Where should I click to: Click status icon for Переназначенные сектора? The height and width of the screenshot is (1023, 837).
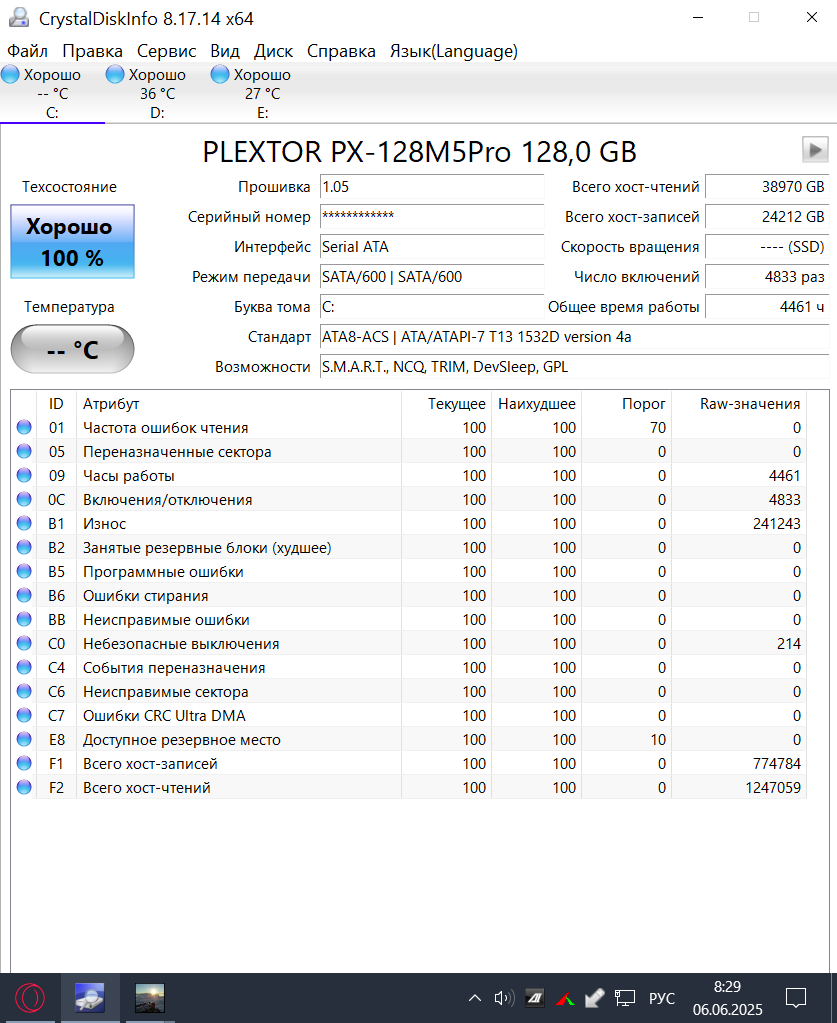tap(24, 451)
